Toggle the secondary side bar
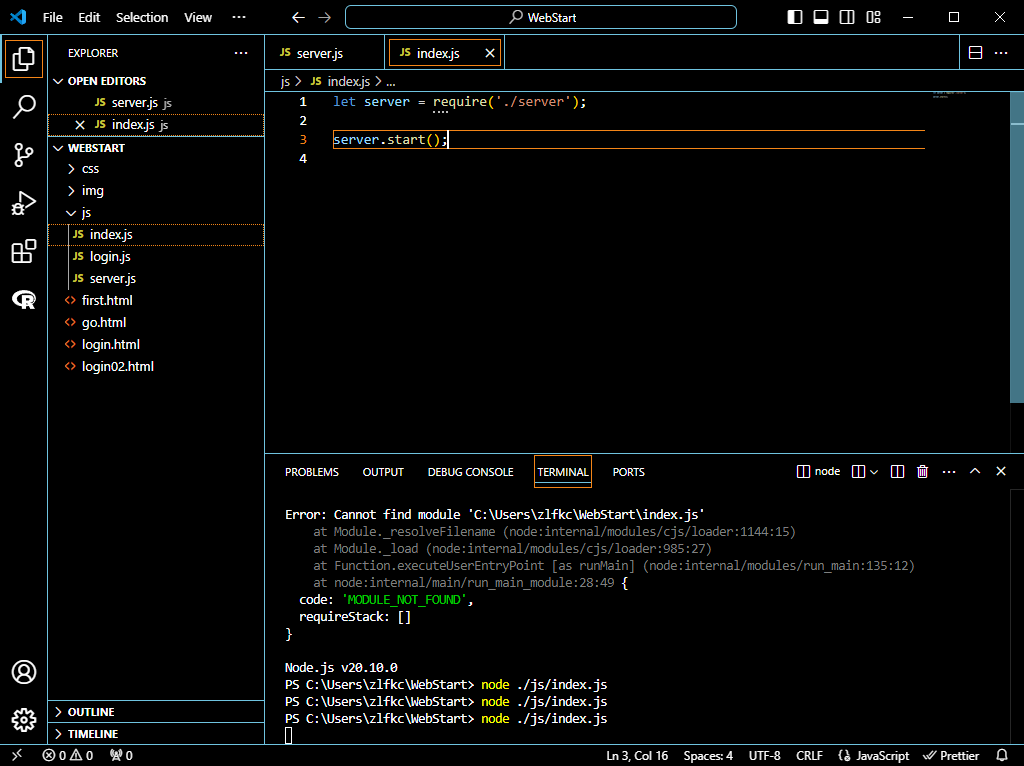This screenshot has width=1024, height=766. [847, 18]
